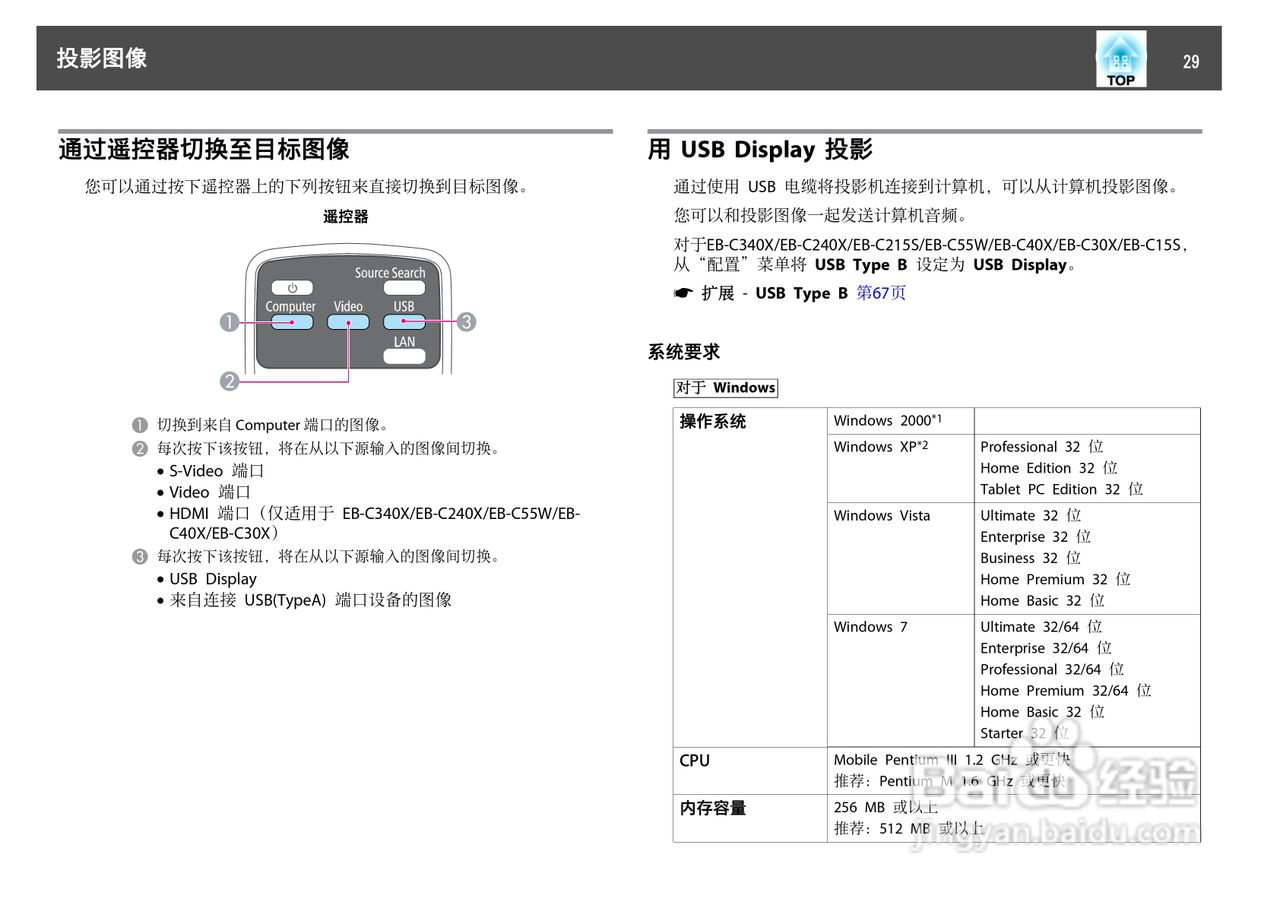
Task: Click 来自连接 USB(TypeA) 端口设备的图像 bullet
Action: 310,600
